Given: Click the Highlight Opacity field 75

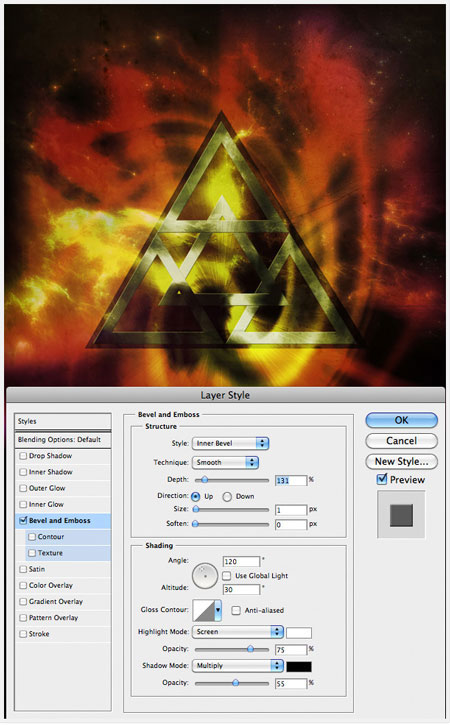Looking at the screenshot, I should point(291,650).
